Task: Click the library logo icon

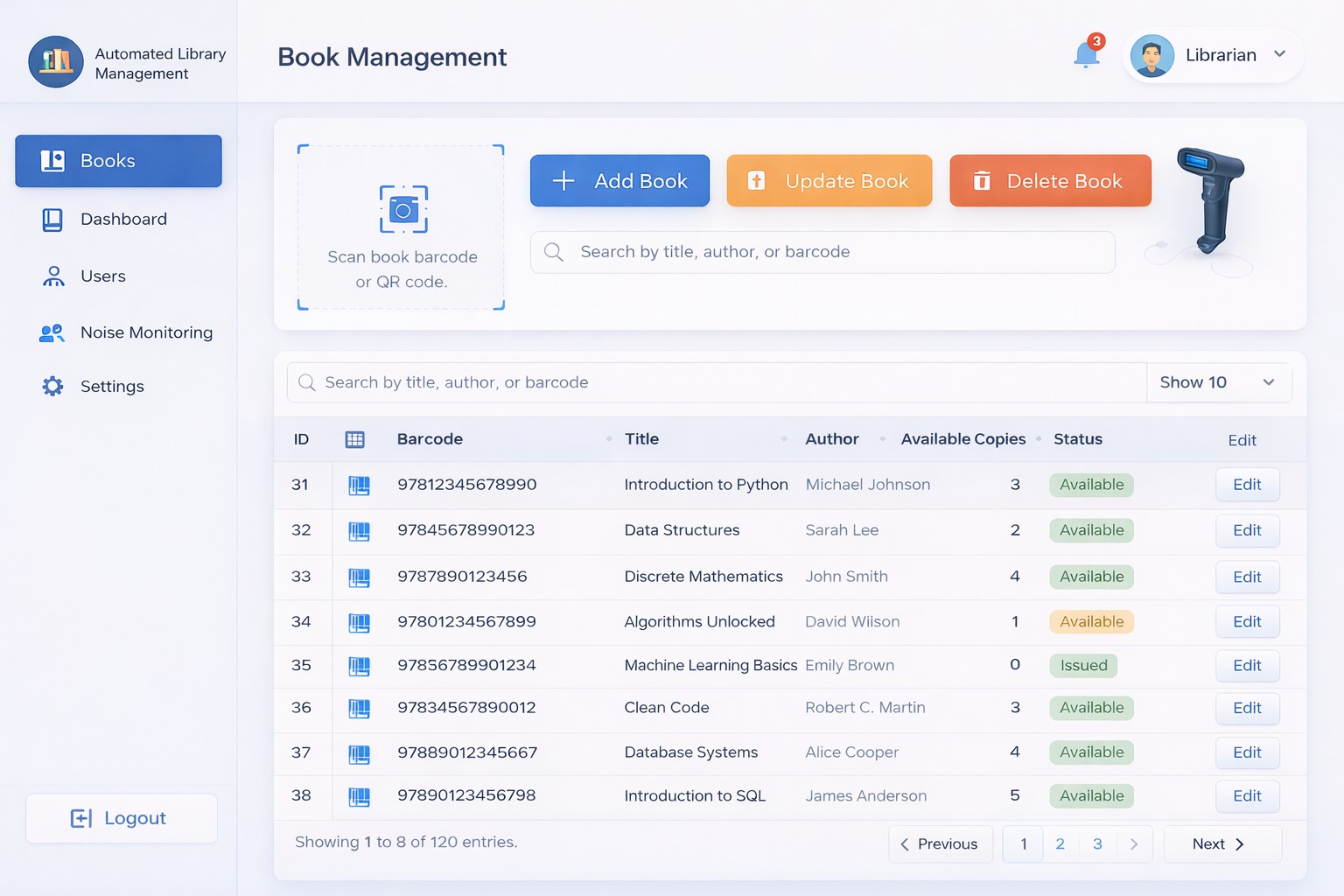Action: tap(56, 62)
